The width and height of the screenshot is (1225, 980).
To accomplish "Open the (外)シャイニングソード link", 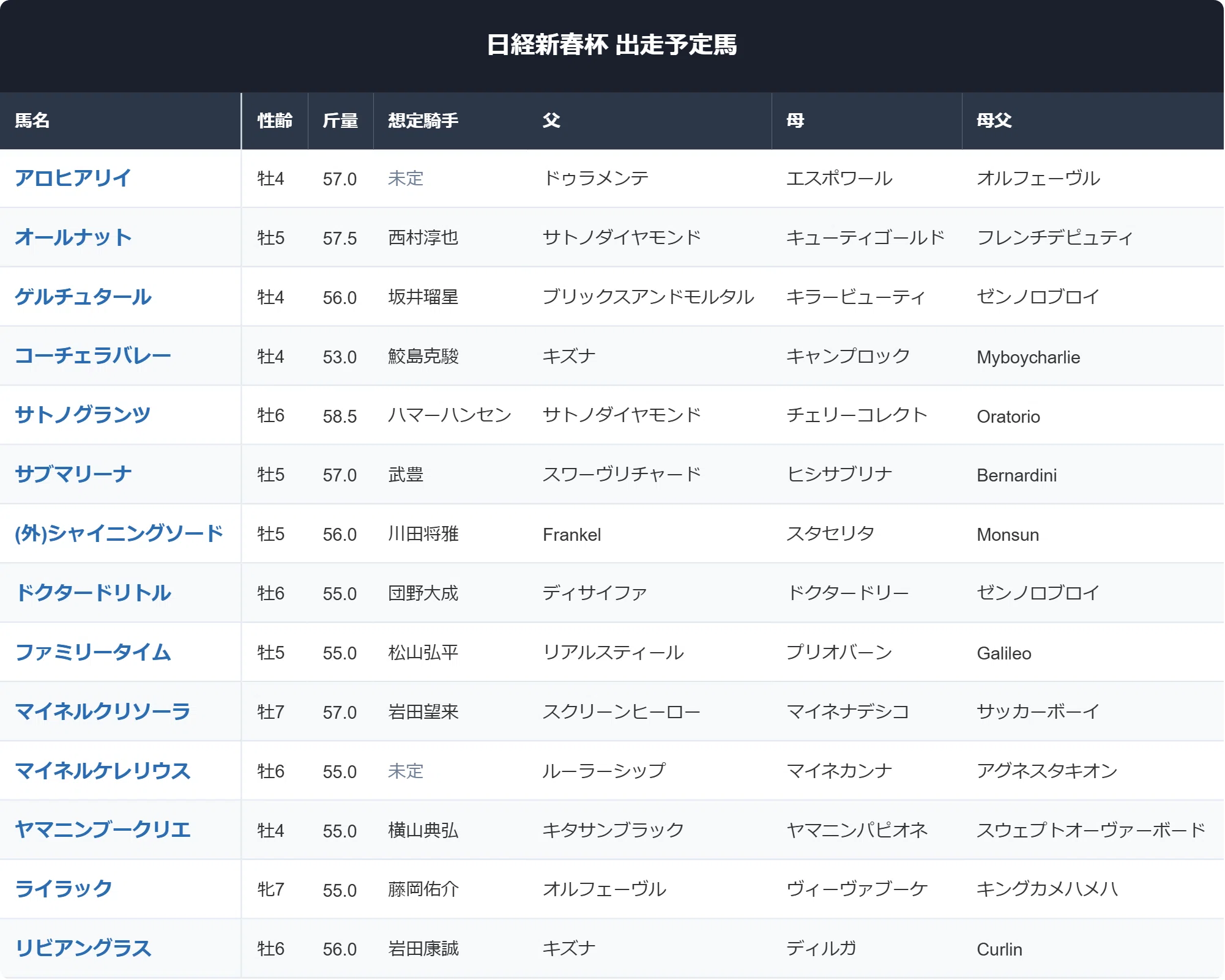I will pos(119,533).
